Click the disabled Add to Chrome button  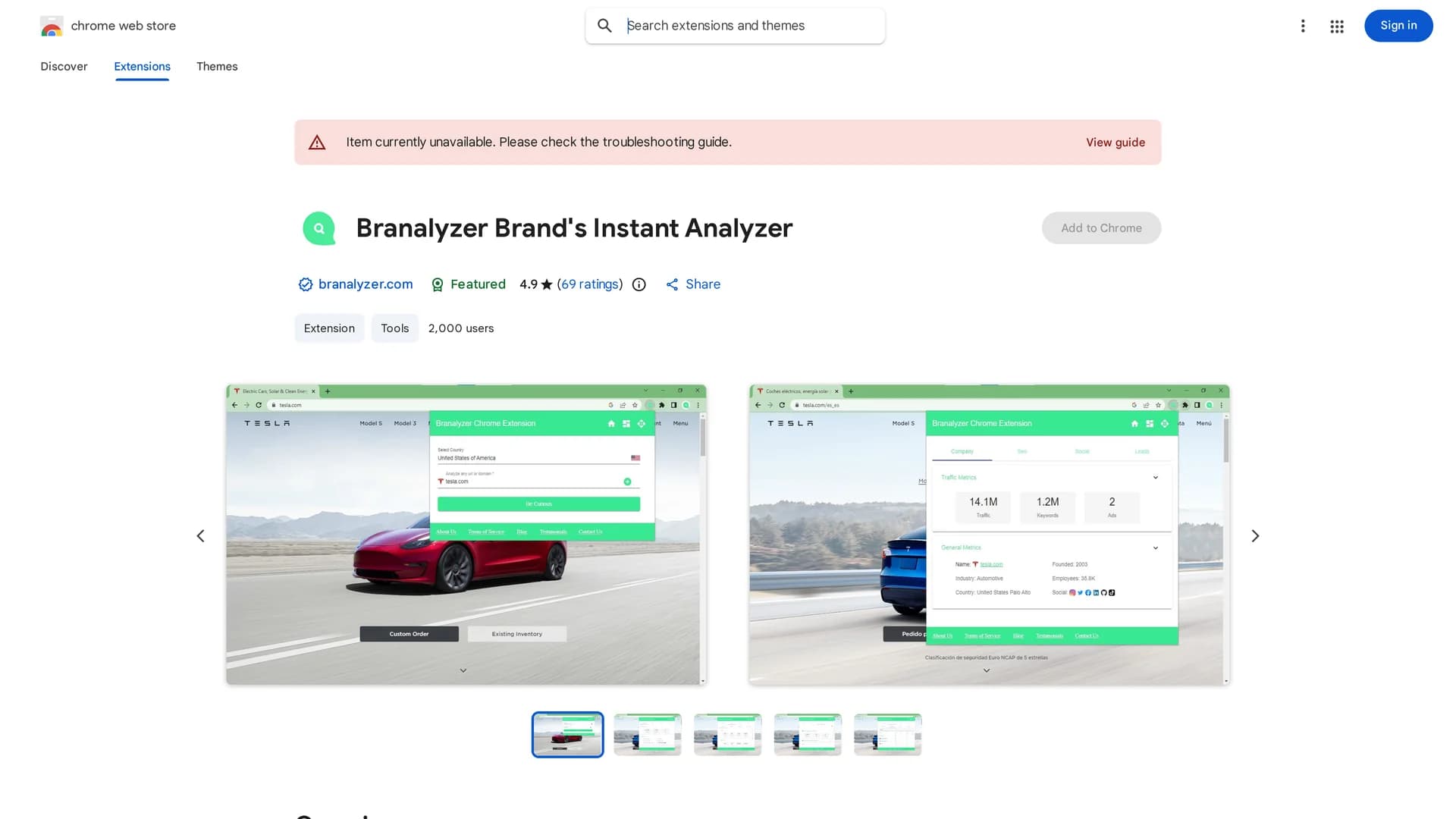click(x=1101, y=228)
